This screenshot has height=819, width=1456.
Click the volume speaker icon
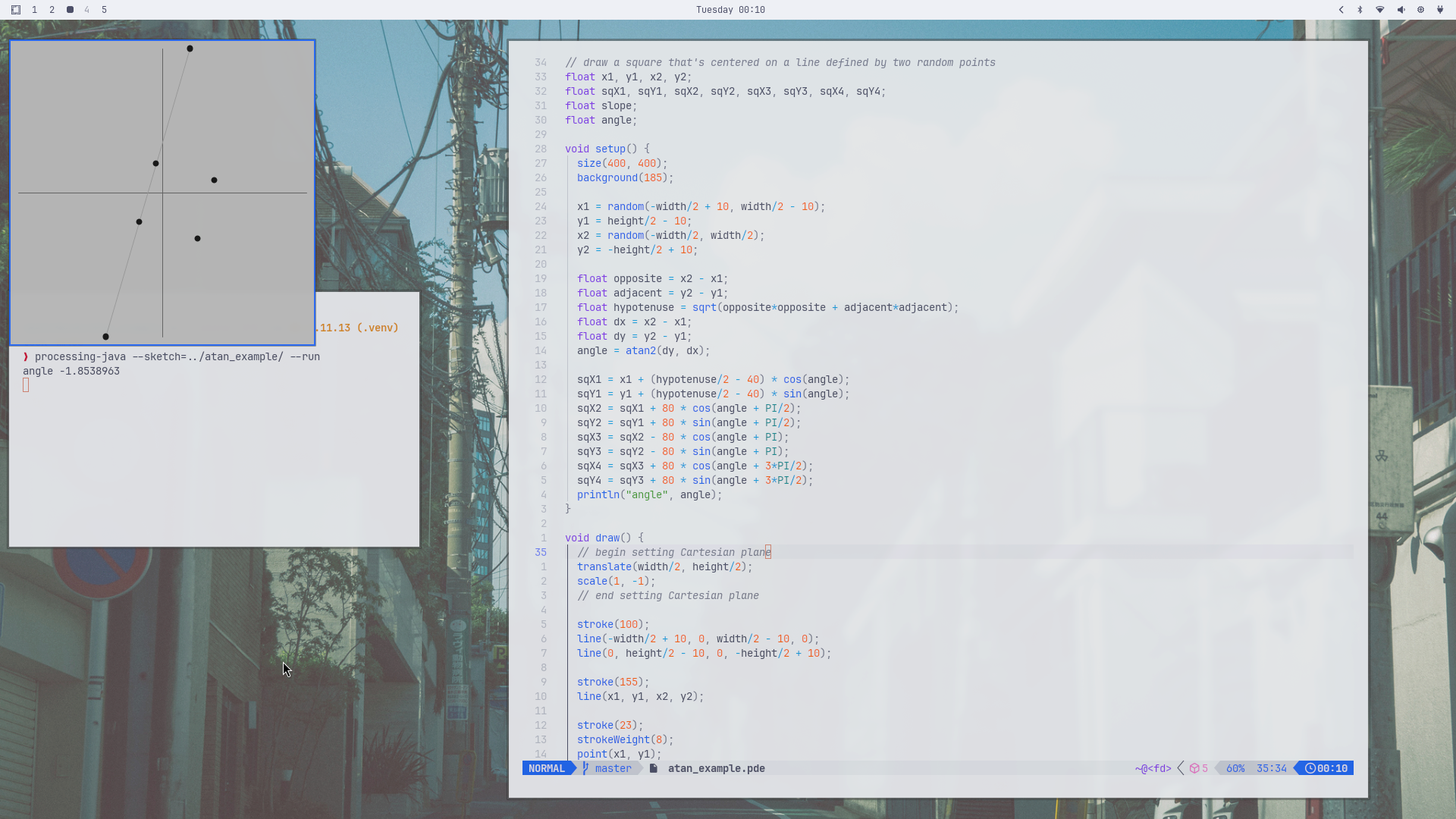tap(1401, 10)
